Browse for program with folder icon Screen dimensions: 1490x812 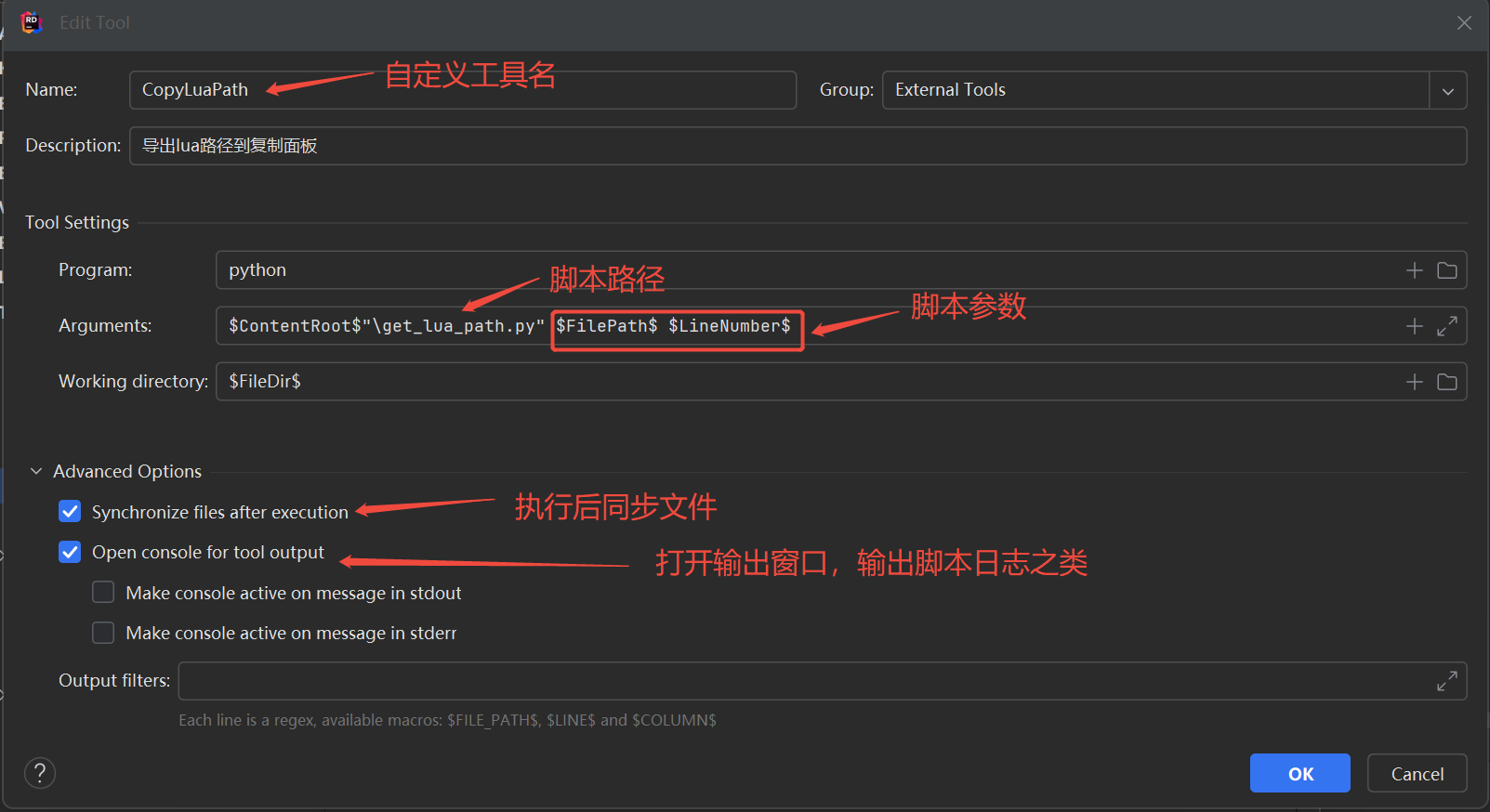click(x=1446, y=270)
